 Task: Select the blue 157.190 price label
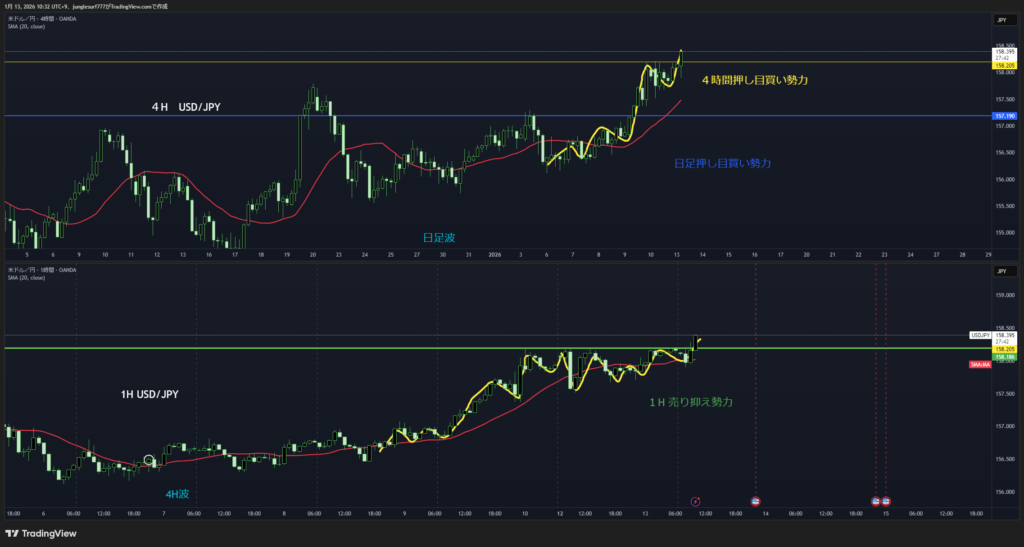[x=1003, y=117]
